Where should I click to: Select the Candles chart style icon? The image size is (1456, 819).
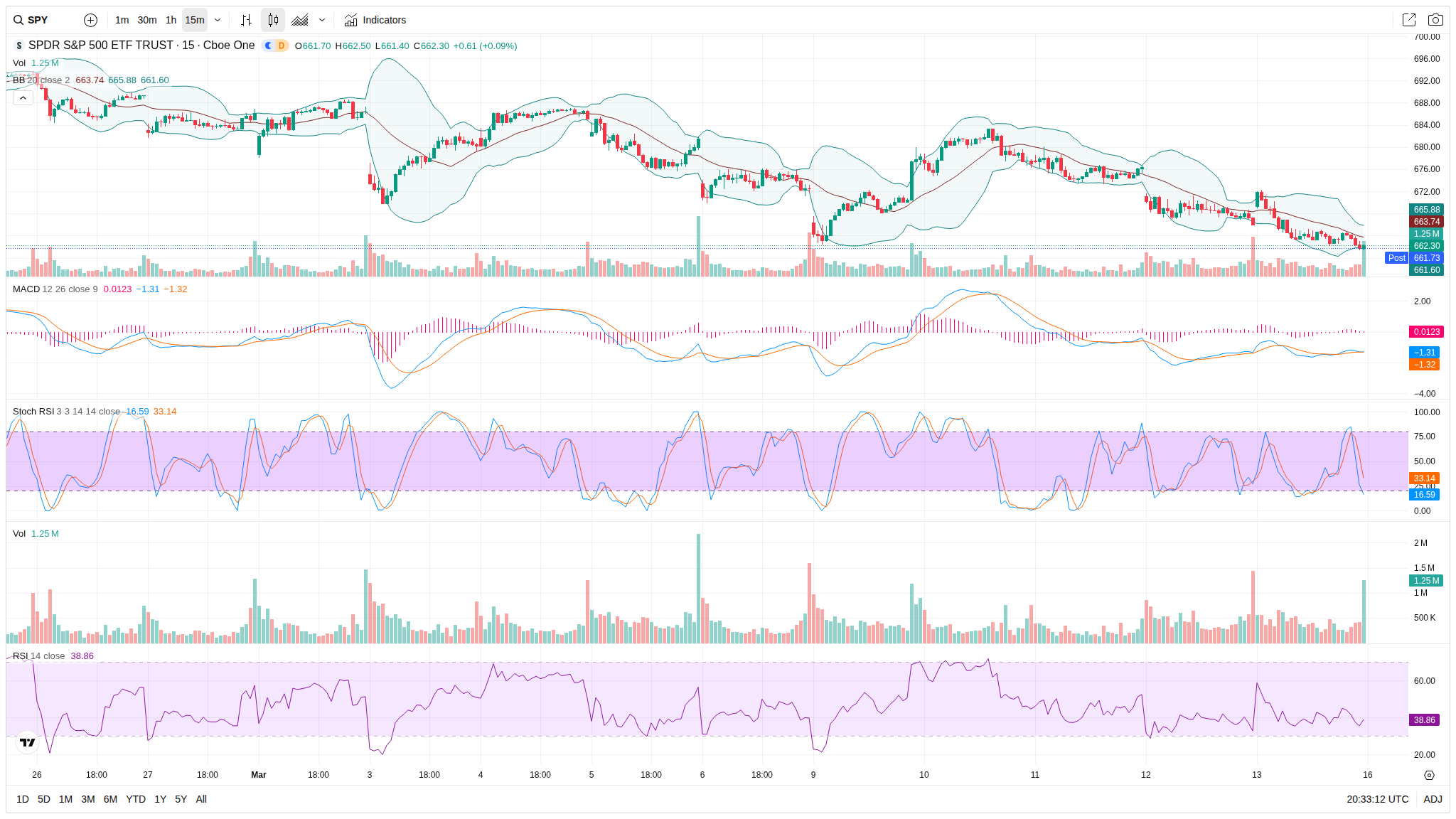coord(273,20)
